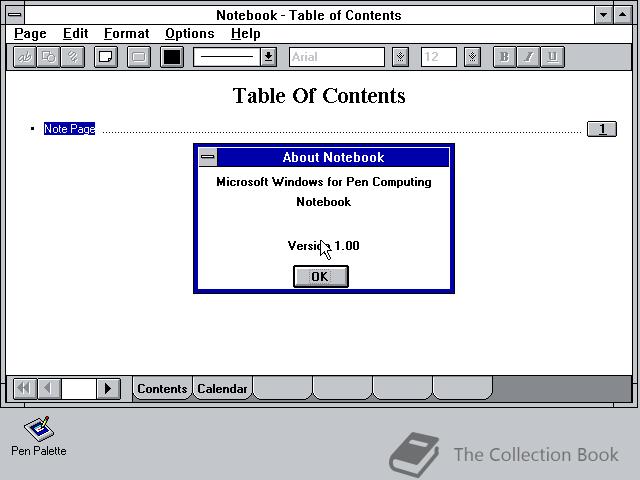Open the Notebook window control menu
The image size is (640, 480).
click(15, 15)
